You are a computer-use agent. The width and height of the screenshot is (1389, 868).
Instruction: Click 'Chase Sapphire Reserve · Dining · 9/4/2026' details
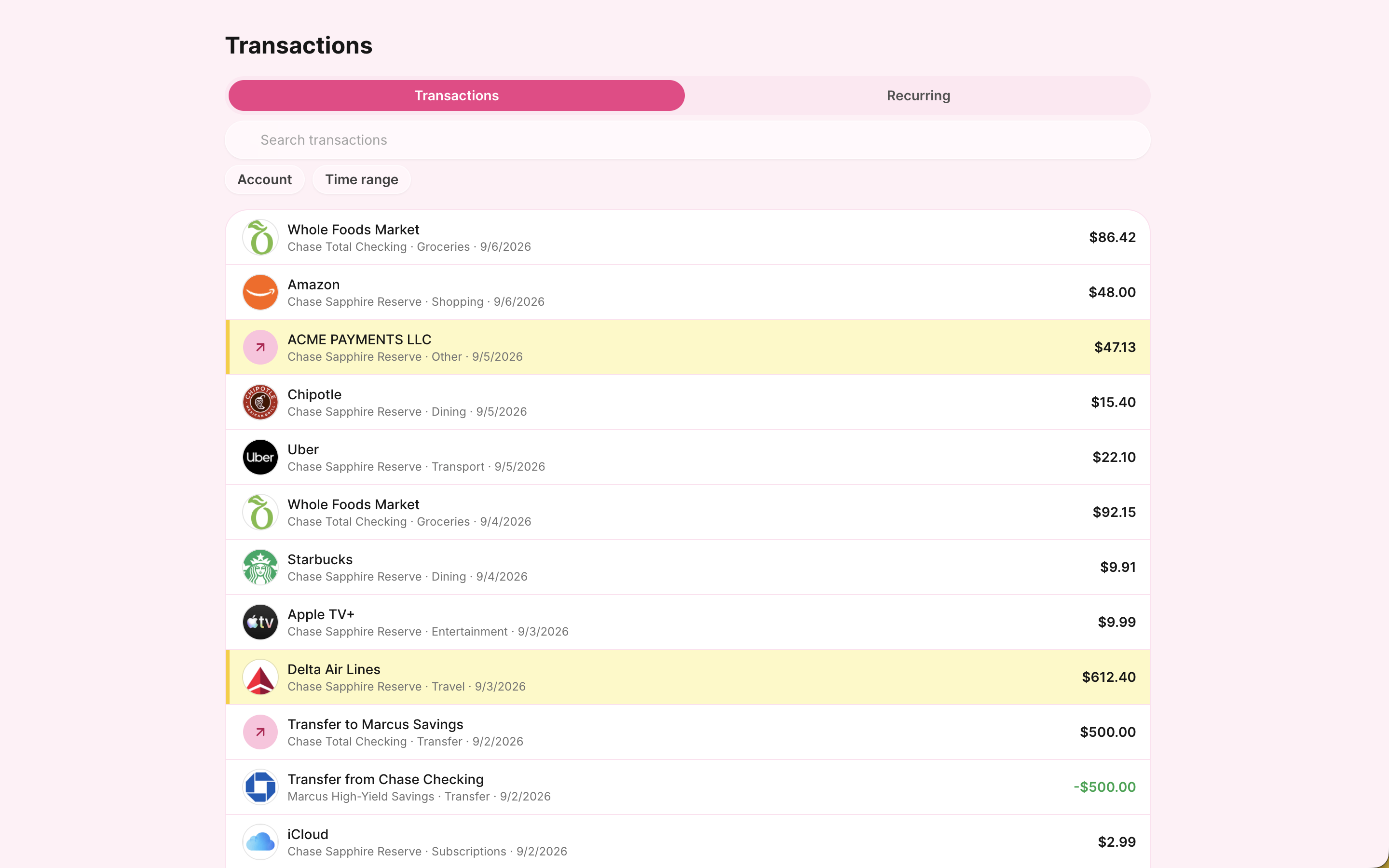click(x=408, y=577)
